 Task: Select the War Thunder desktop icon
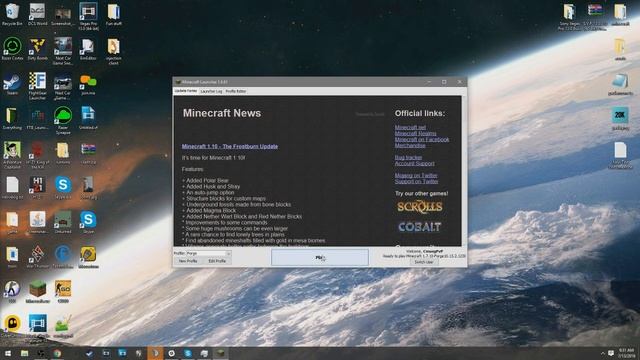pyautogui.click(x=38, y=257)
